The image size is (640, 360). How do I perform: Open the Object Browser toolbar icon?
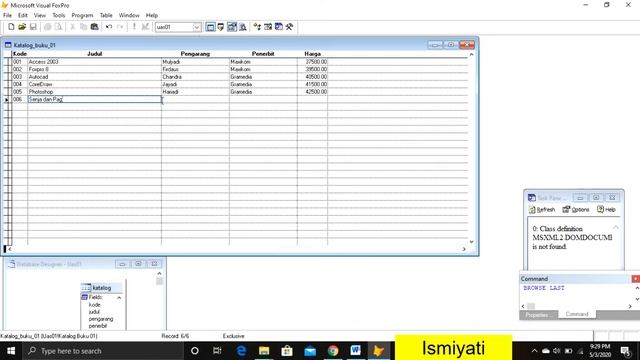click(268, 27)
